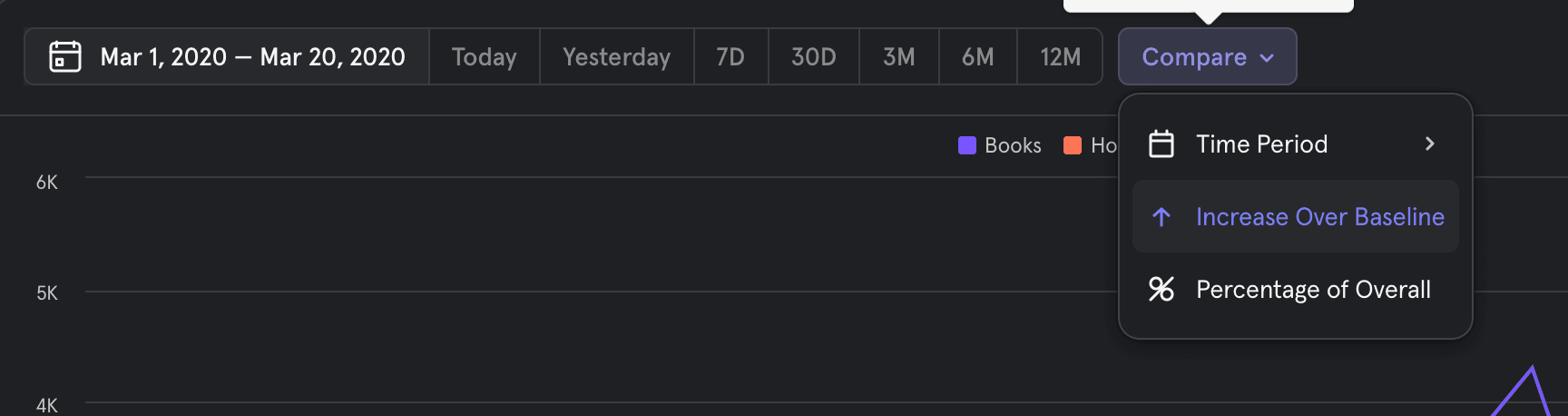
Task: Select the Today date range
Action: point(485,56)
